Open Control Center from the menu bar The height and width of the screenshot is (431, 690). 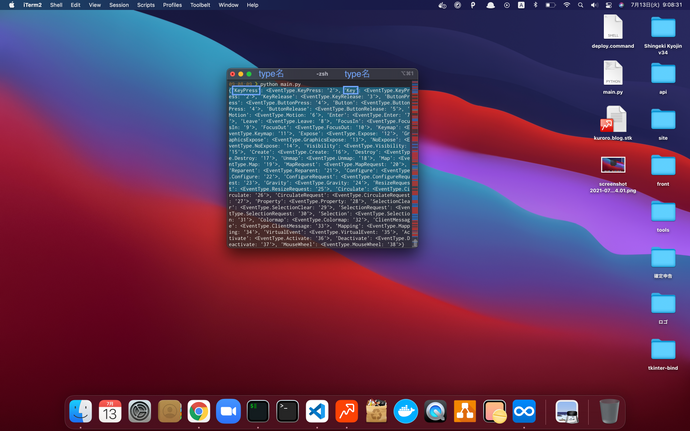click(609, 5)
